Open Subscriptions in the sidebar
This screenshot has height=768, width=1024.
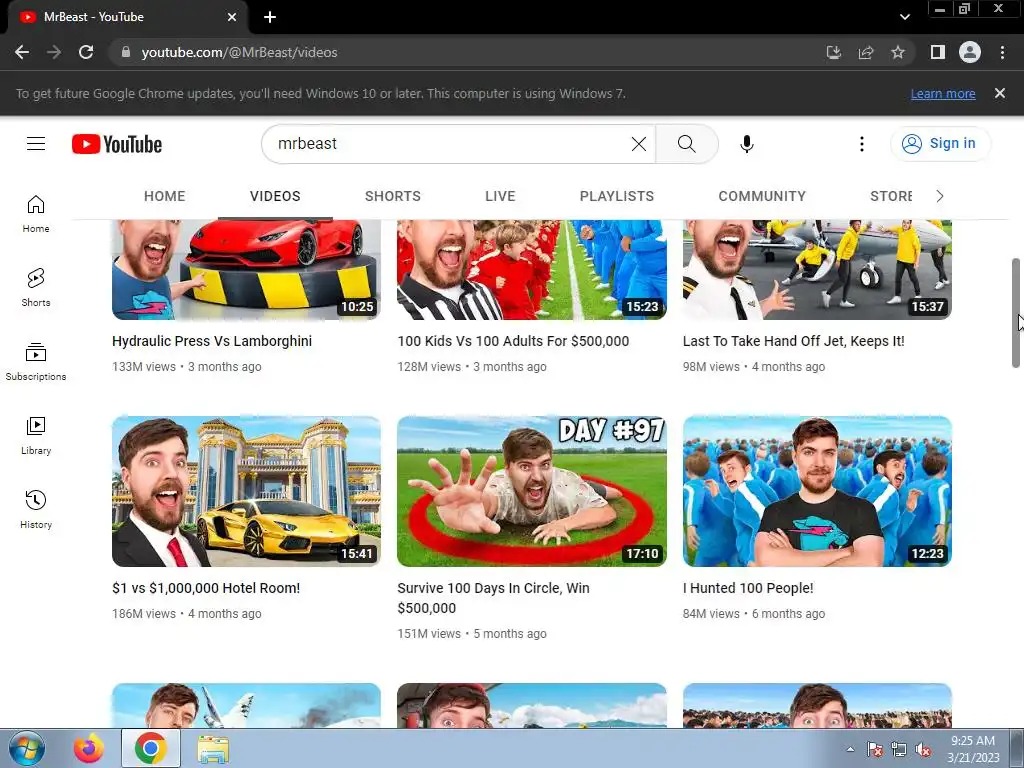pos(36,362)
